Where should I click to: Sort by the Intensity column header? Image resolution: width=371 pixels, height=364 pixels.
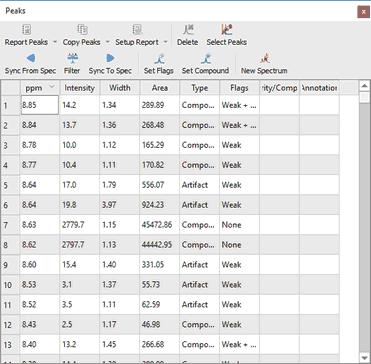coord(80,88)
